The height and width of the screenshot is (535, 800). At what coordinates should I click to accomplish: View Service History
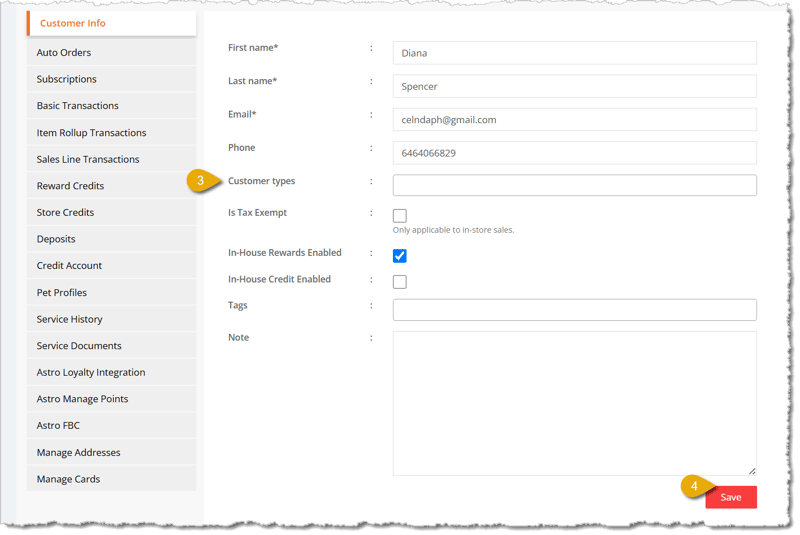[x=111, y=319]
